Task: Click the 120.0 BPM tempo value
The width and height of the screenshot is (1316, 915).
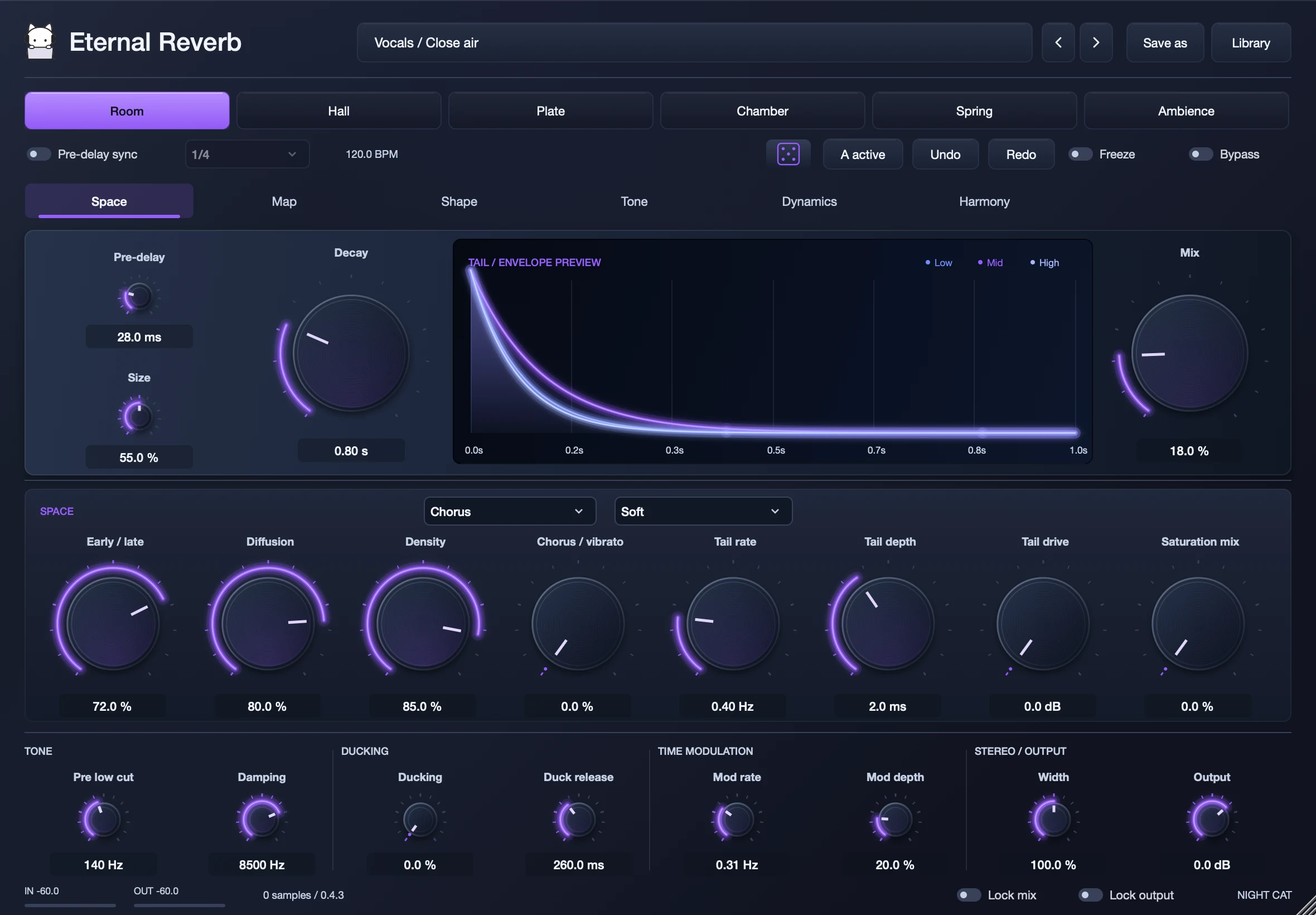Action: [x=372, y=154]
